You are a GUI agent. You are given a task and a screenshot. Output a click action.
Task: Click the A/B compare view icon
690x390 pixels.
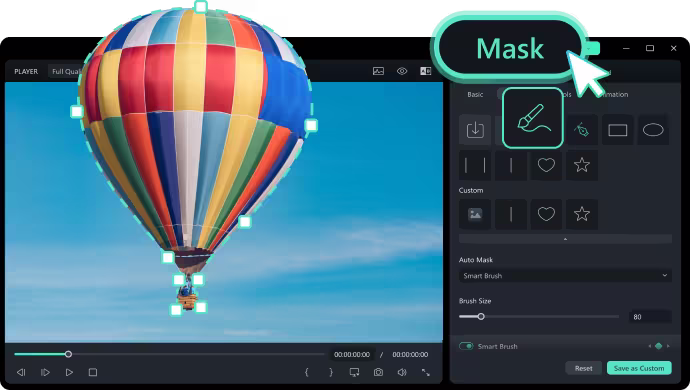click(426, 71)
